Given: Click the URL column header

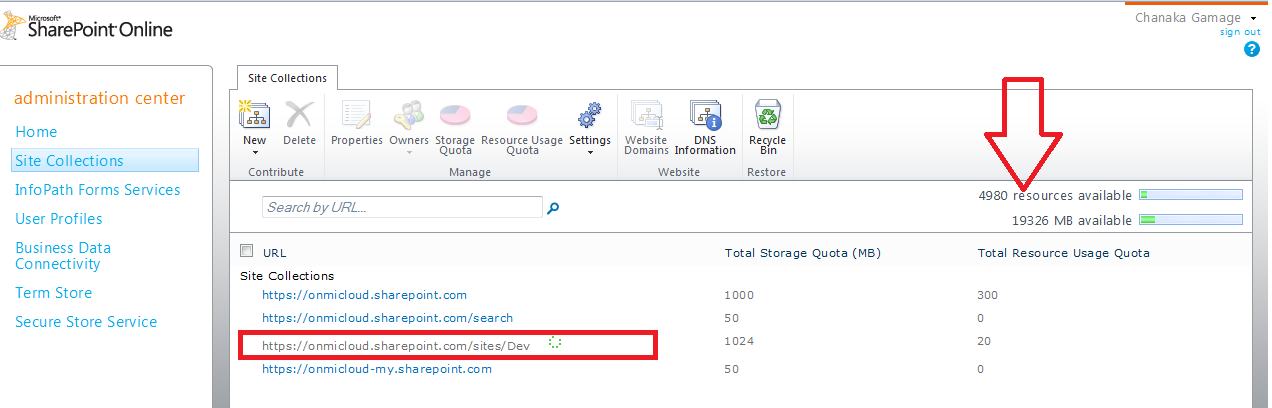Looking at the screenshot, I should click(275, 253).
